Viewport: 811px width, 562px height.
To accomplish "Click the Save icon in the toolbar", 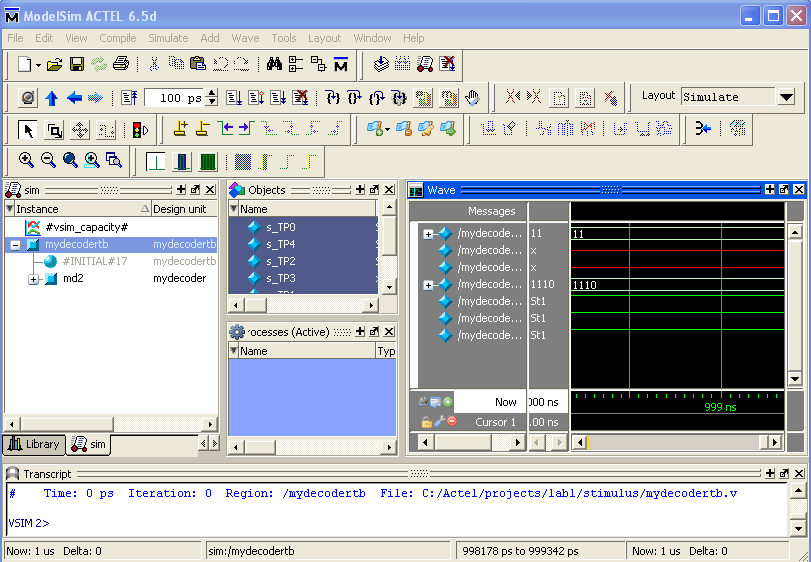I will point(76,64).
